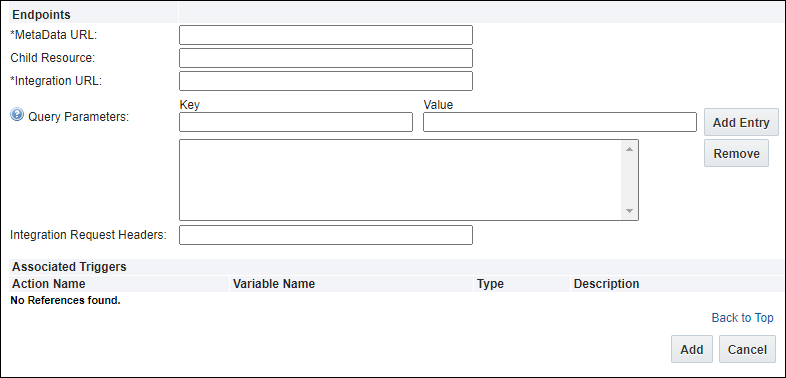Viewport: 786px width, 378px height.
Task: Click the Add Entry button
Action: pos(741,122)
